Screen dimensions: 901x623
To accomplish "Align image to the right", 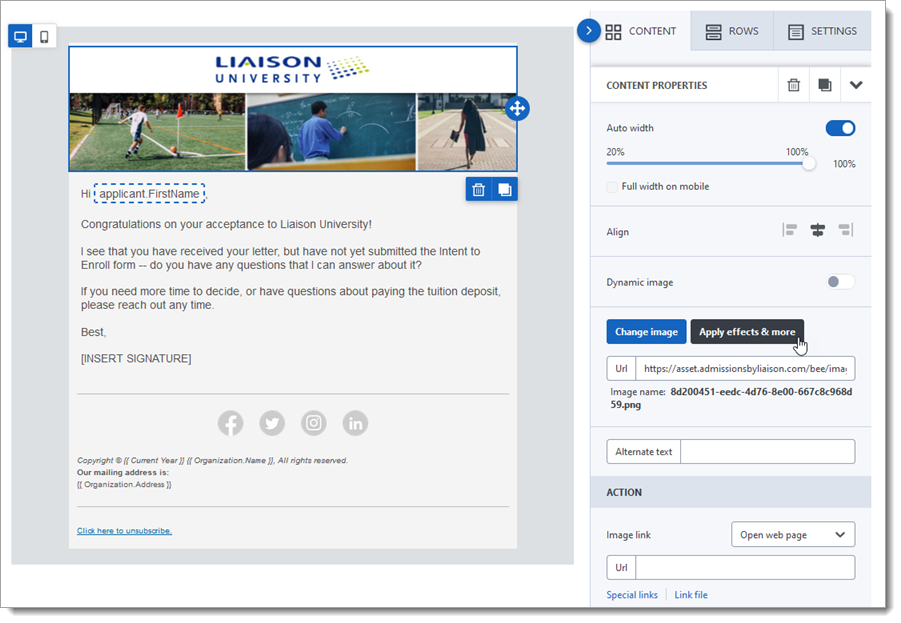I will coord(846,230).
